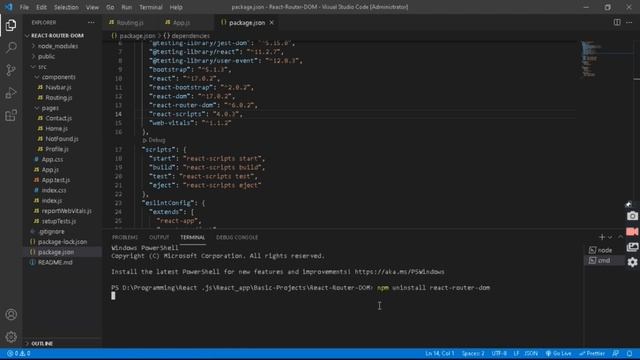Open the Selection menu

pyautogui.click(x=66, y=7)
